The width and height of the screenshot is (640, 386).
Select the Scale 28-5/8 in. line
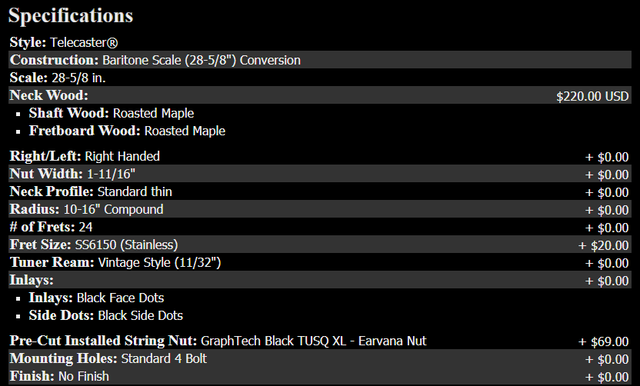pos(320,78)
